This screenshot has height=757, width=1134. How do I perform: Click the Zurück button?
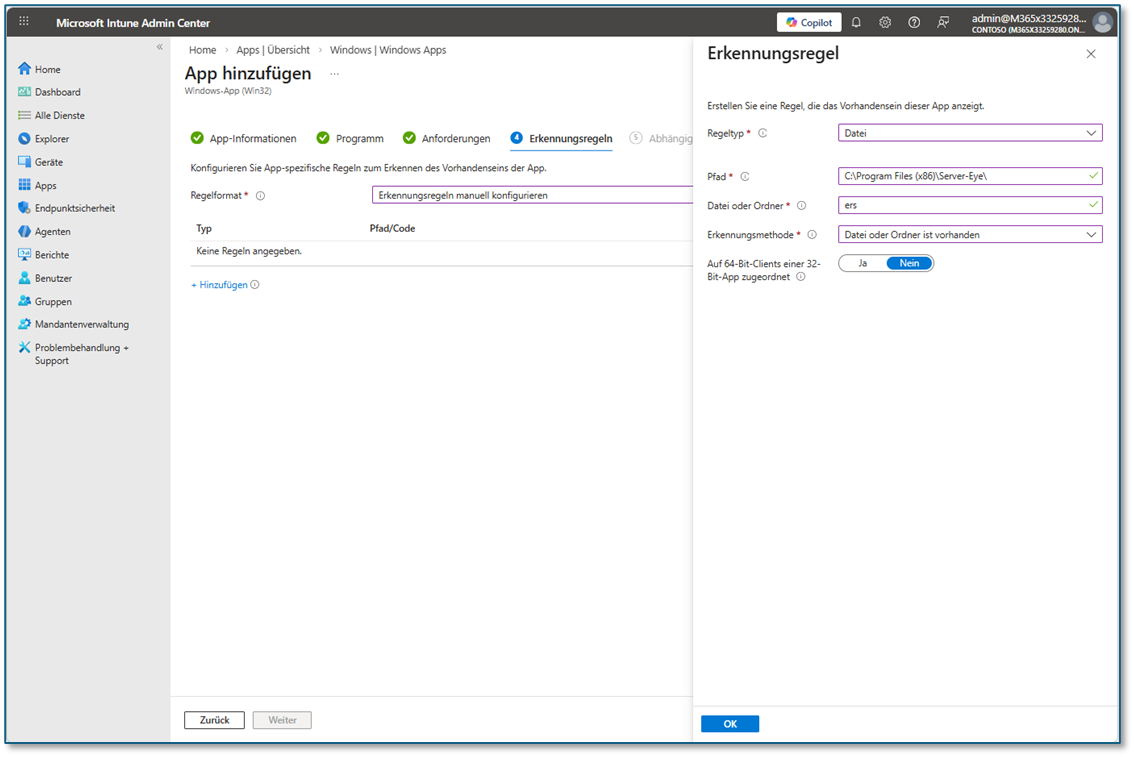214,720
